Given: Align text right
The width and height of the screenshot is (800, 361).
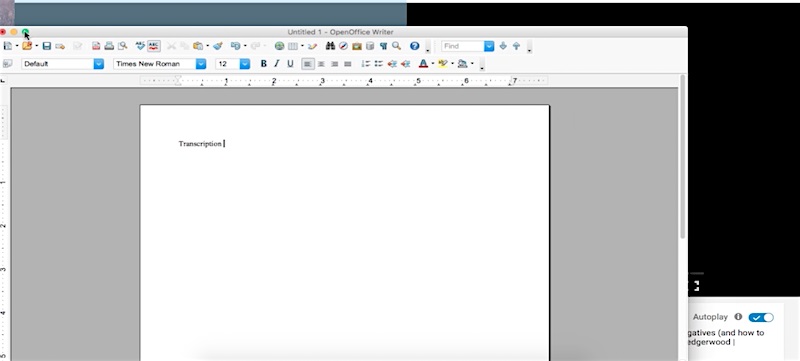Looking at the screenshot, I should point(334,64).
